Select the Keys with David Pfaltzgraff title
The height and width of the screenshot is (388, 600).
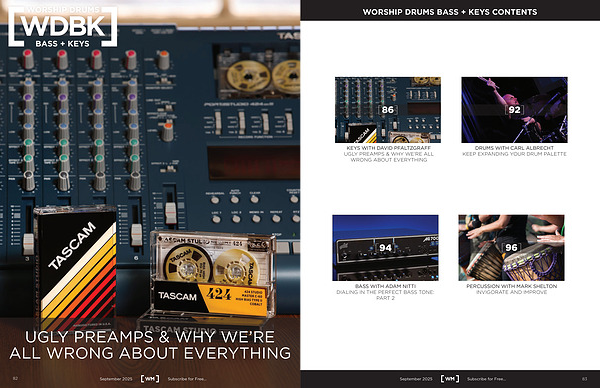click(x=388, y=148)
